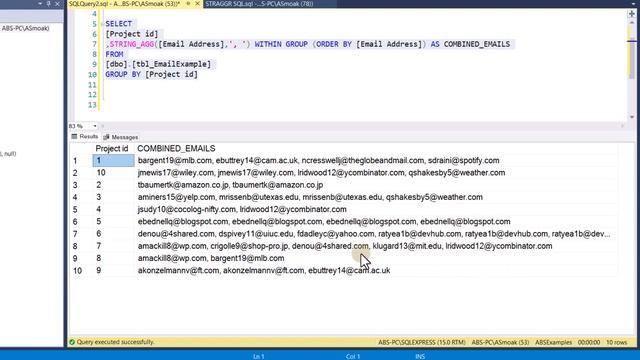Click the STRING_AGG function on line 7
Viewport: 640px width, 360px height.
pyautogui.click(x=132, y=44)
